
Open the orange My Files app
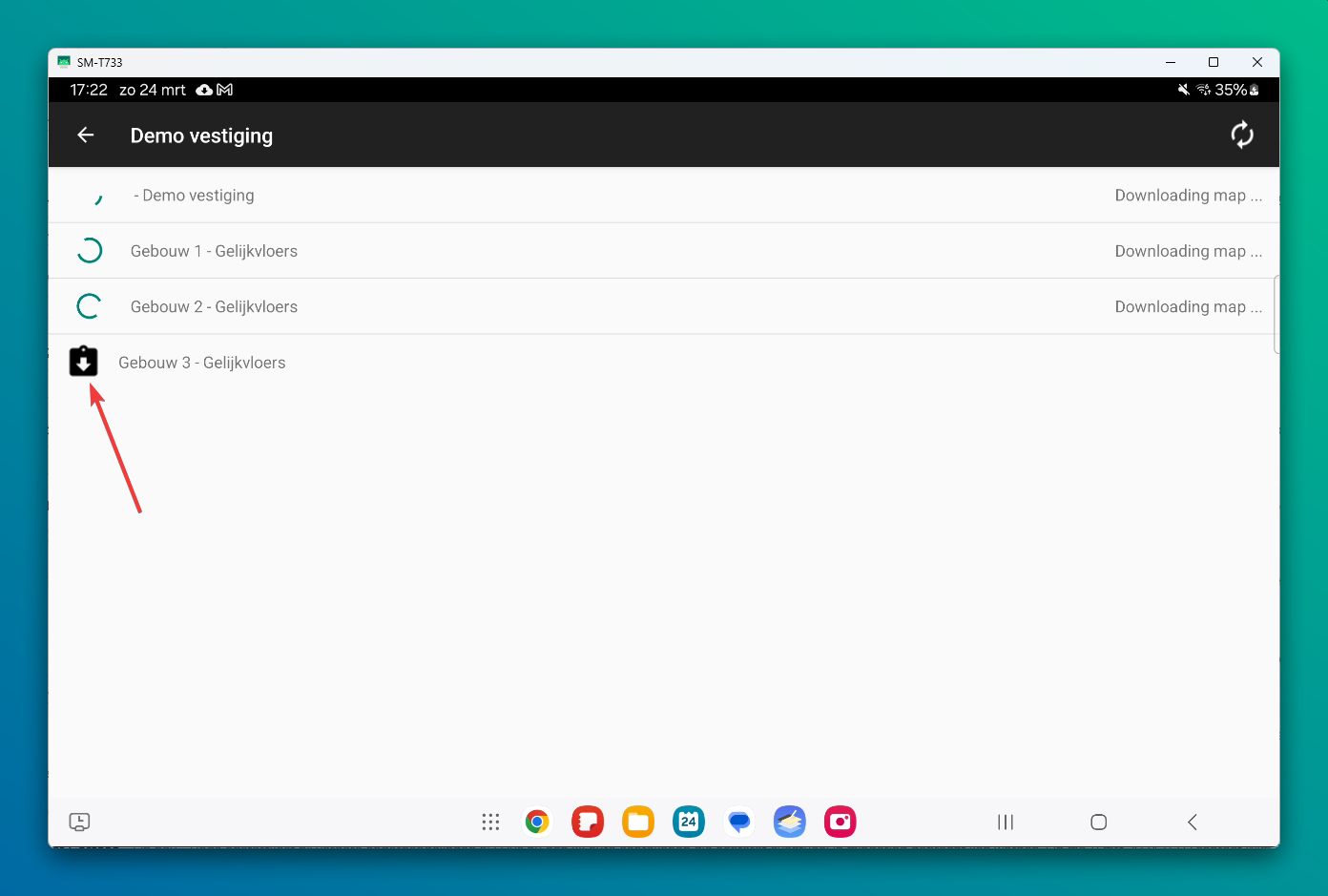click(638, 822)
